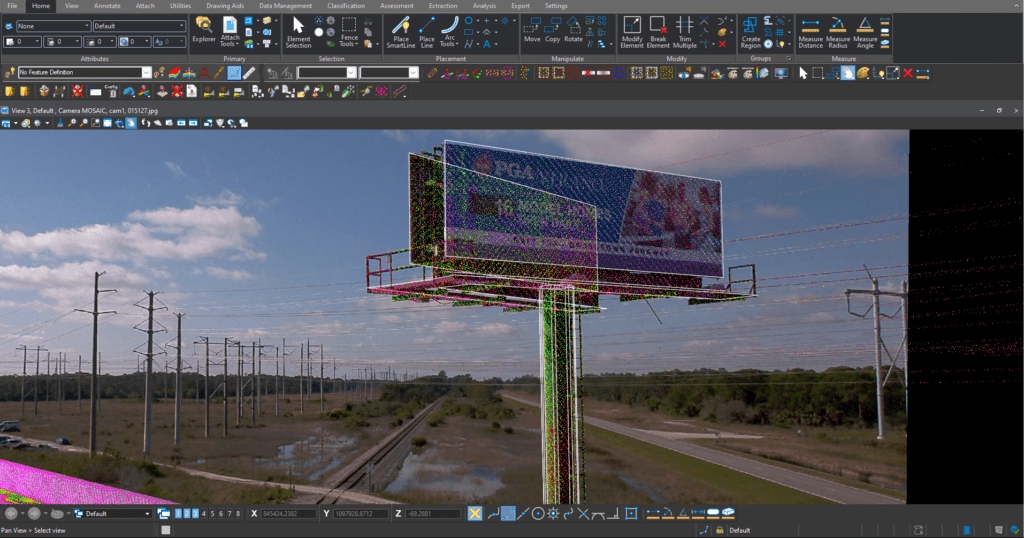Collapse the ribbon with the top-right chevron
This screenshot has width=1024, height=538.
[1016, 6]
